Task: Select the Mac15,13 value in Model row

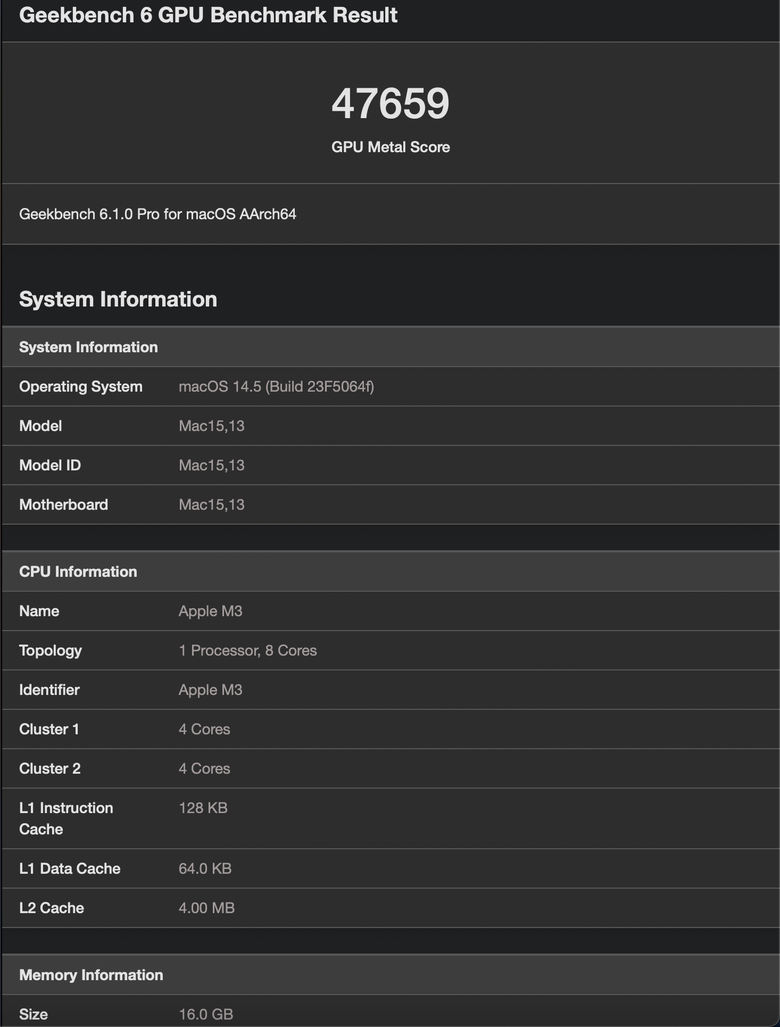Action: point(212,426)
